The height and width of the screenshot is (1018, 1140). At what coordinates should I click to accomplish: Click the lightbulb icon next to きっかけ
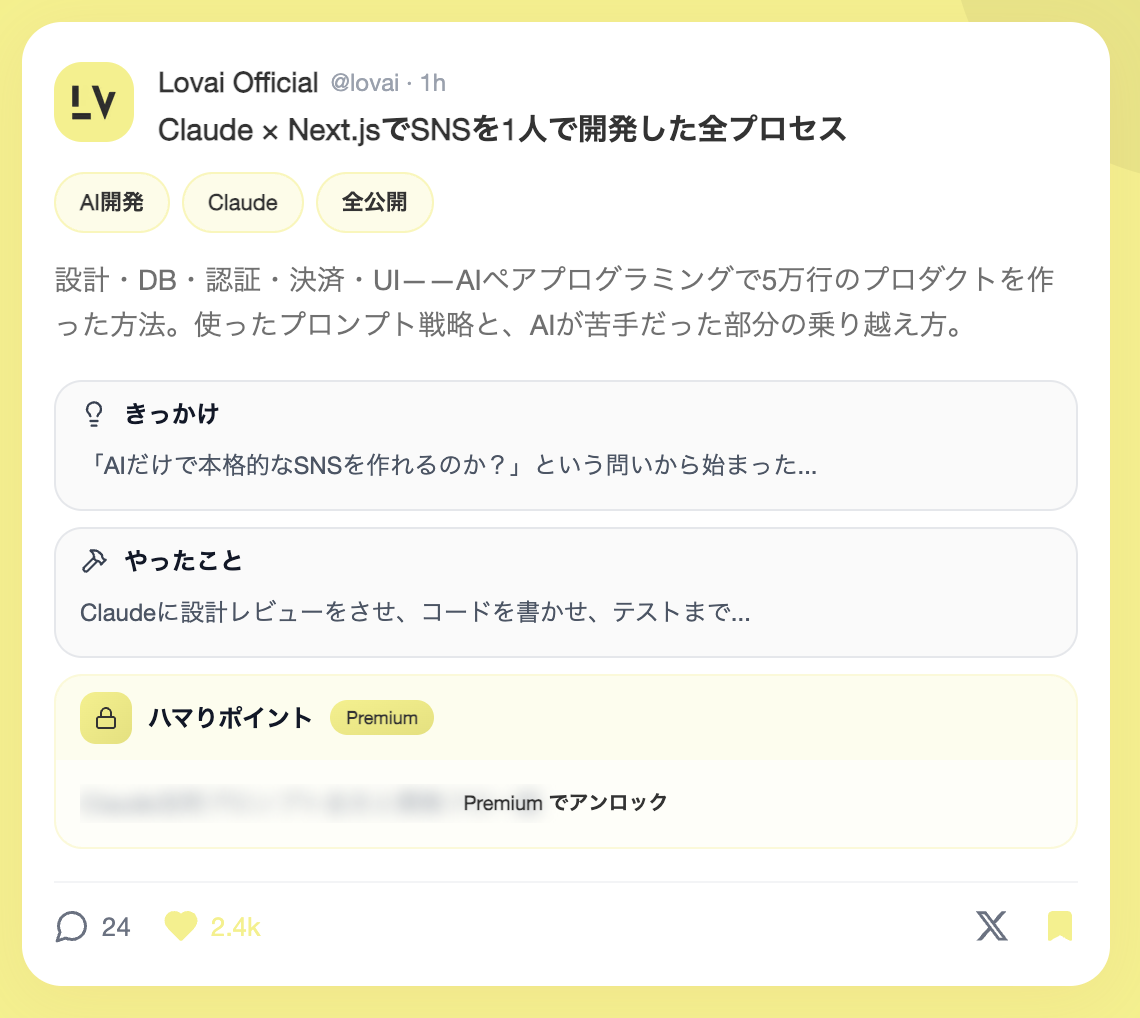[x=94, y=414]
